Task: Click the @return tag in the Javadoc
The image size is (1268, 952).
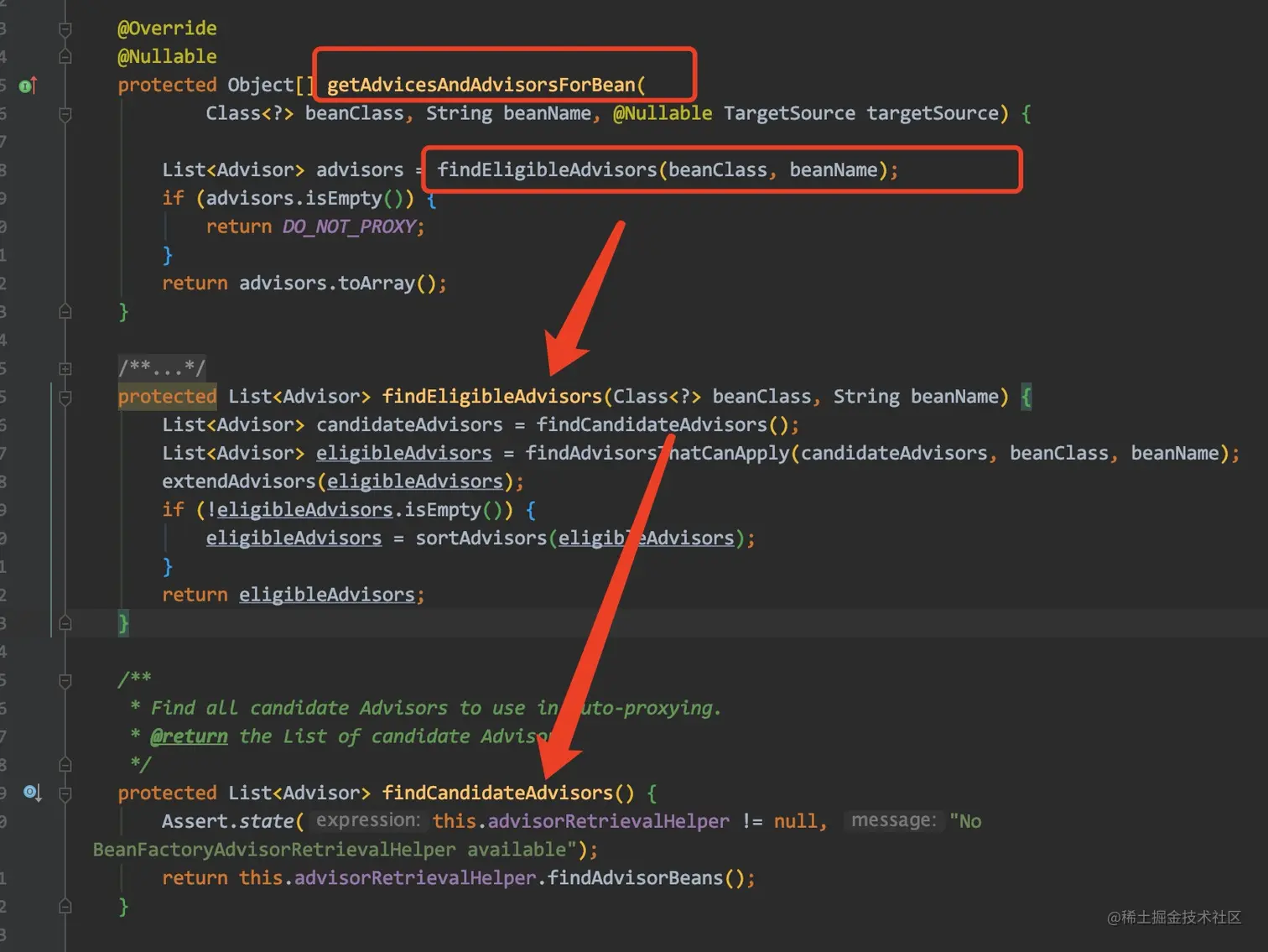Action: click(189, 736)
